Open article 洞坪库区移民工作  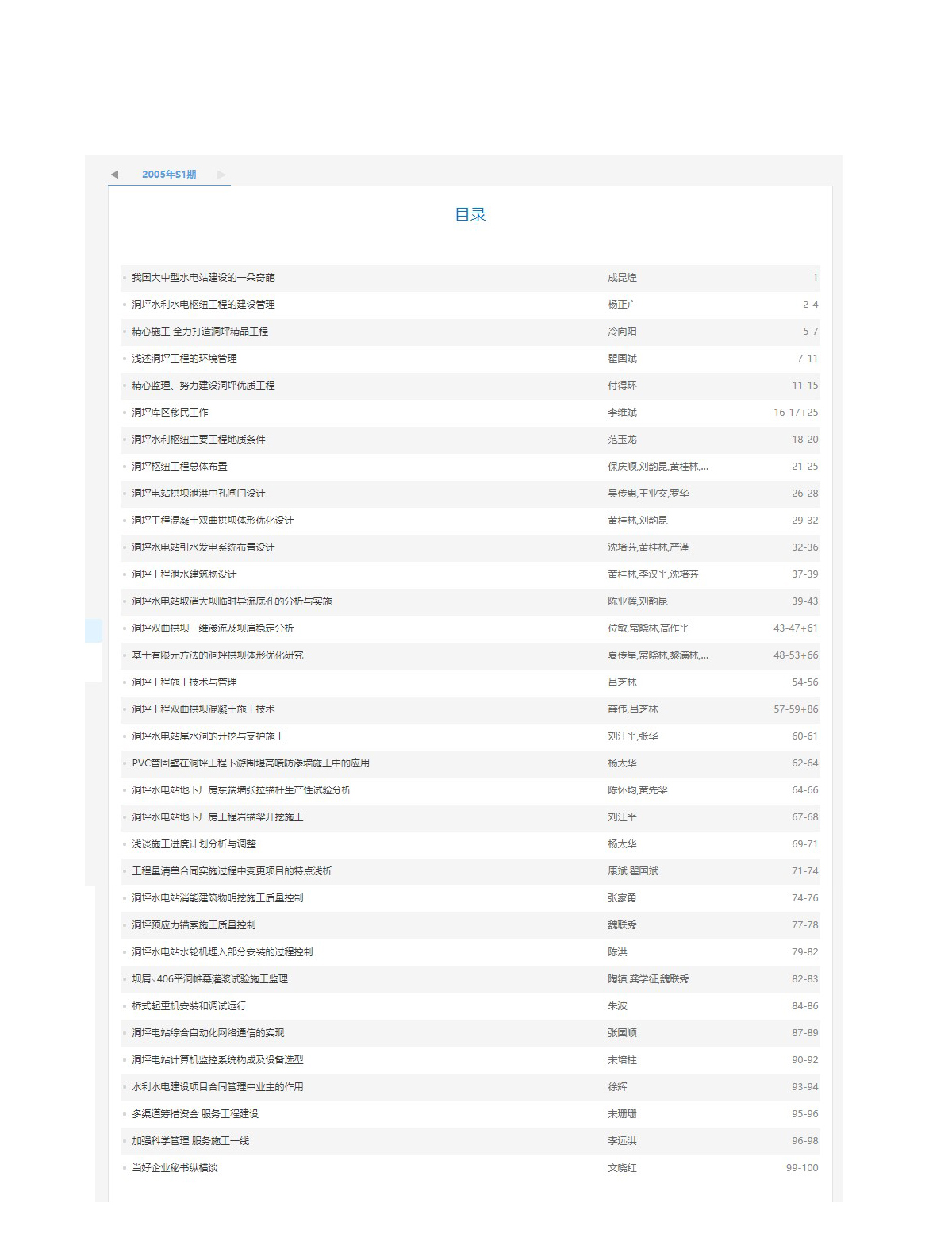pyautogui.click(x=170, y=413)
